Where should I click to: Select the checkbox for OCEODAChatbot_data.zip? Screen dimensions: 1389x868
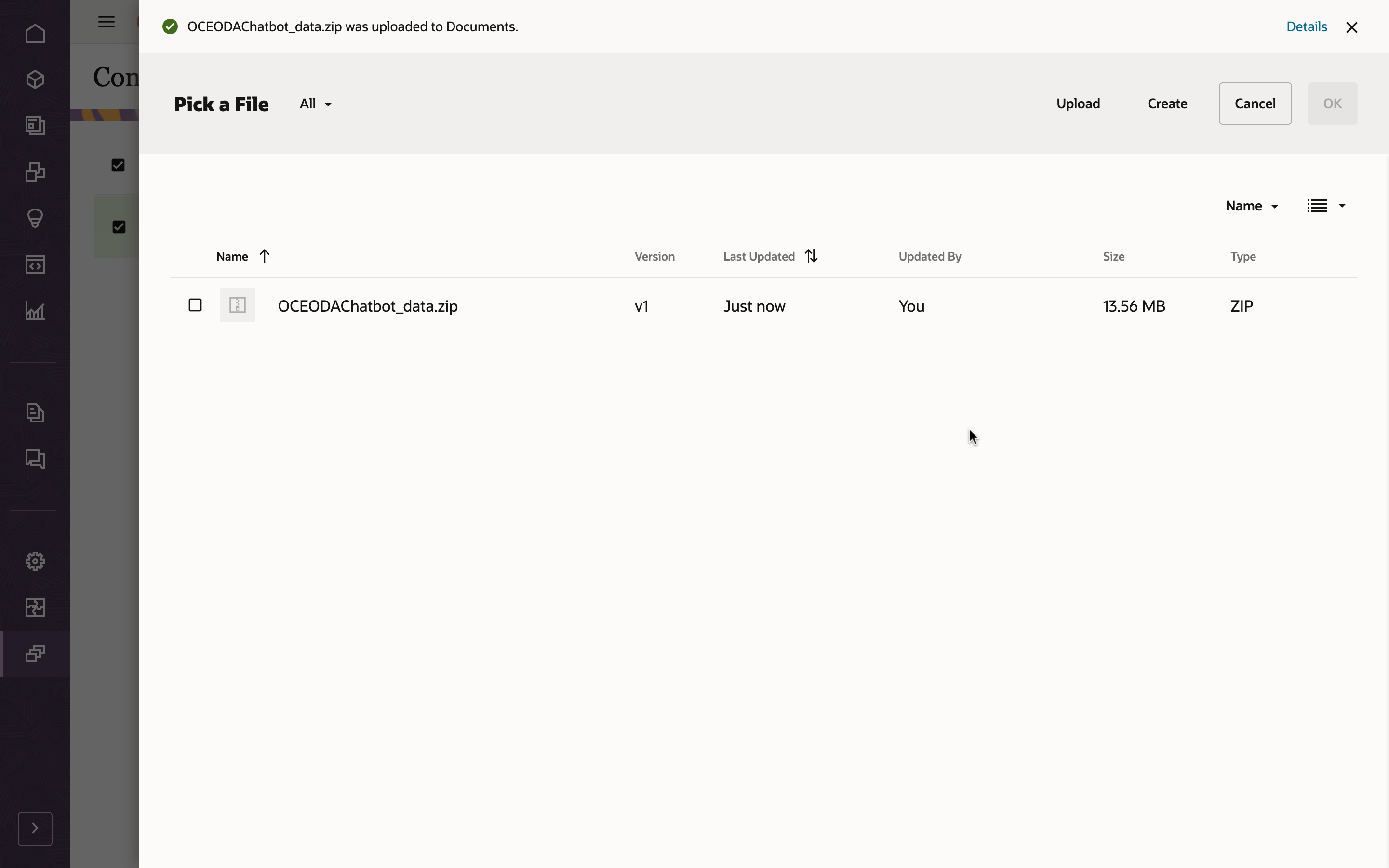[195, 305]
